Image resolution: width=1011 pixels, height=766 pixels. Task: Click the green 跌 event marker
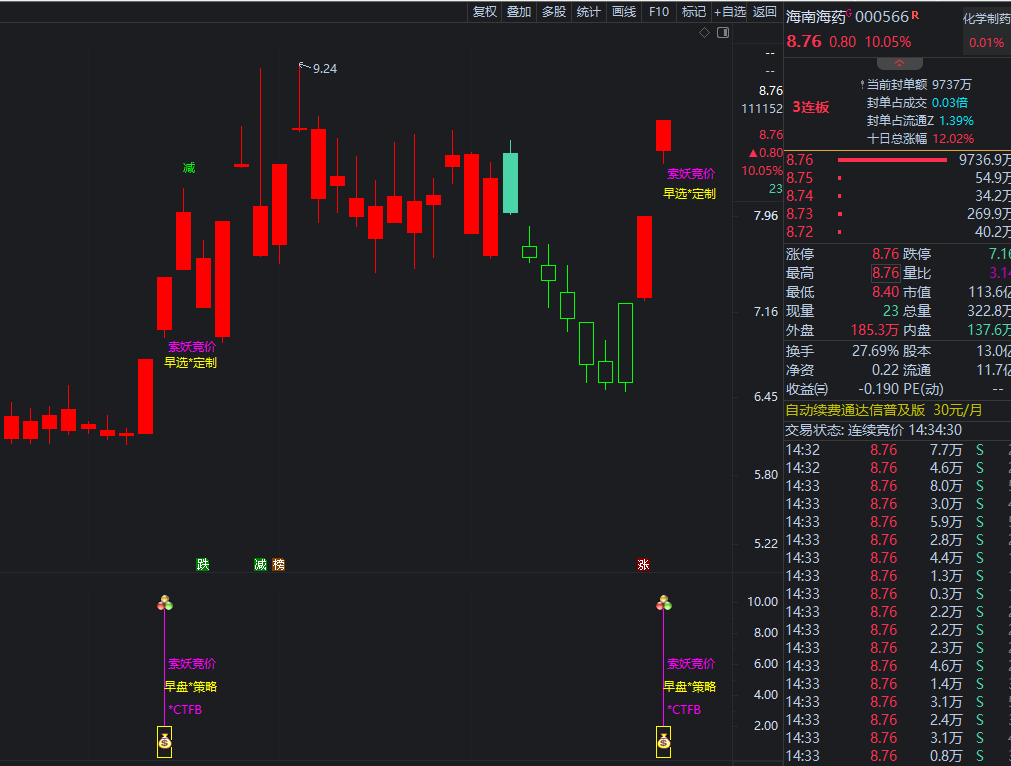(x=203, y=565)
